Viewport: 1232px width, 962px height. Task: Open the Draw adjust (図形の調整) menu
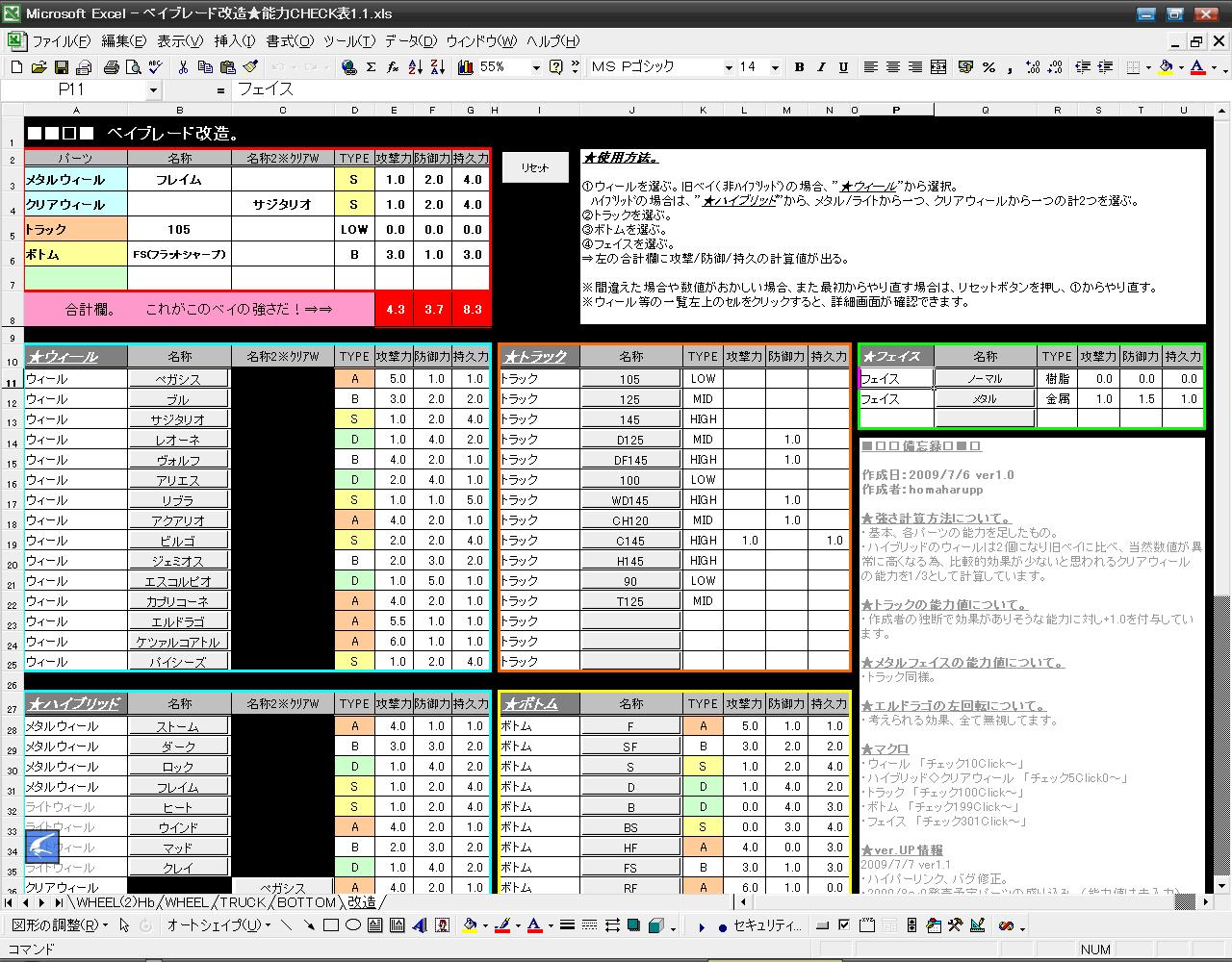coord(59,926)
